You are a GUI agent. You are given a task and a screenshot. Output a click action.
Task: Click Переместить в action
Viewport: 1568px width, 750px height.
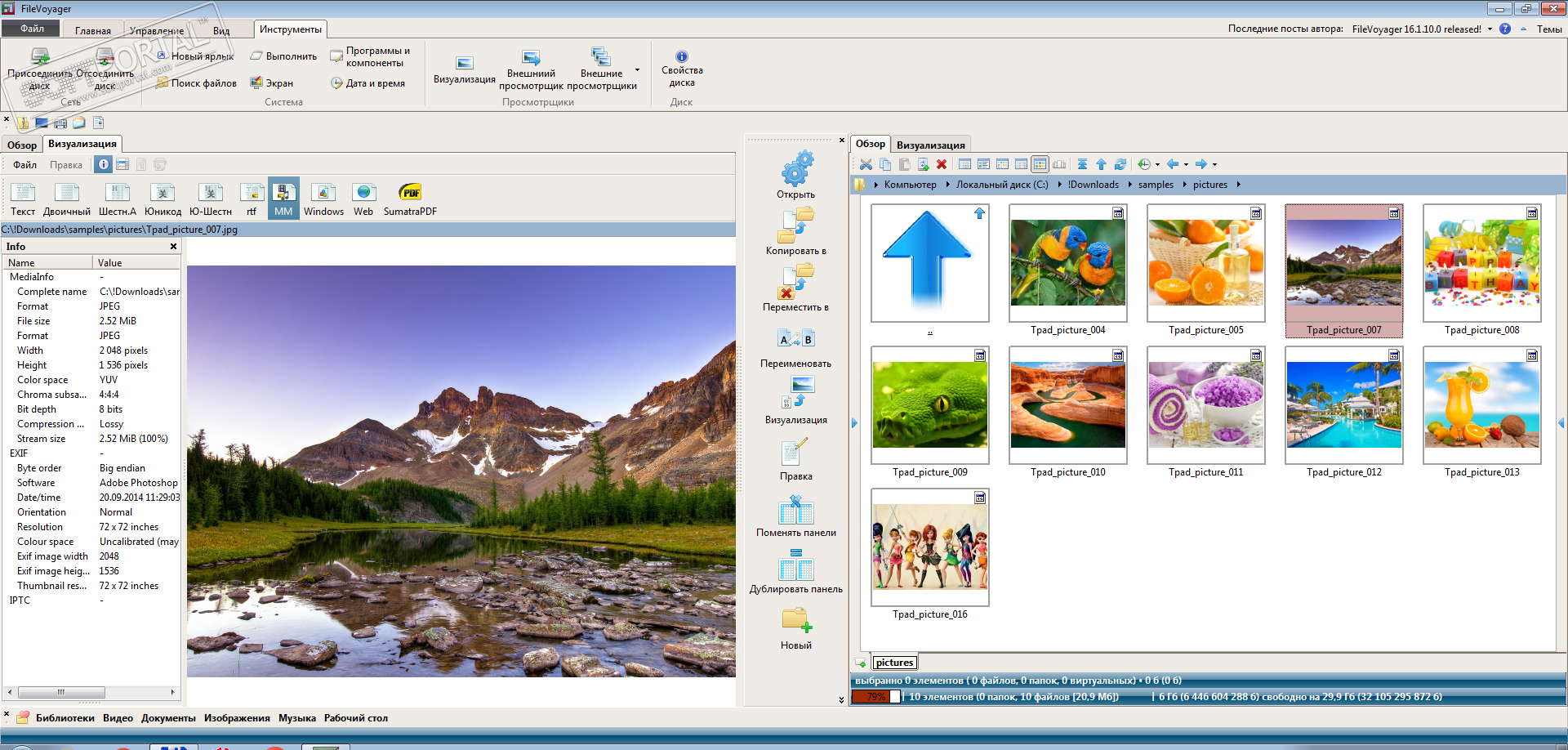[796, 288]
